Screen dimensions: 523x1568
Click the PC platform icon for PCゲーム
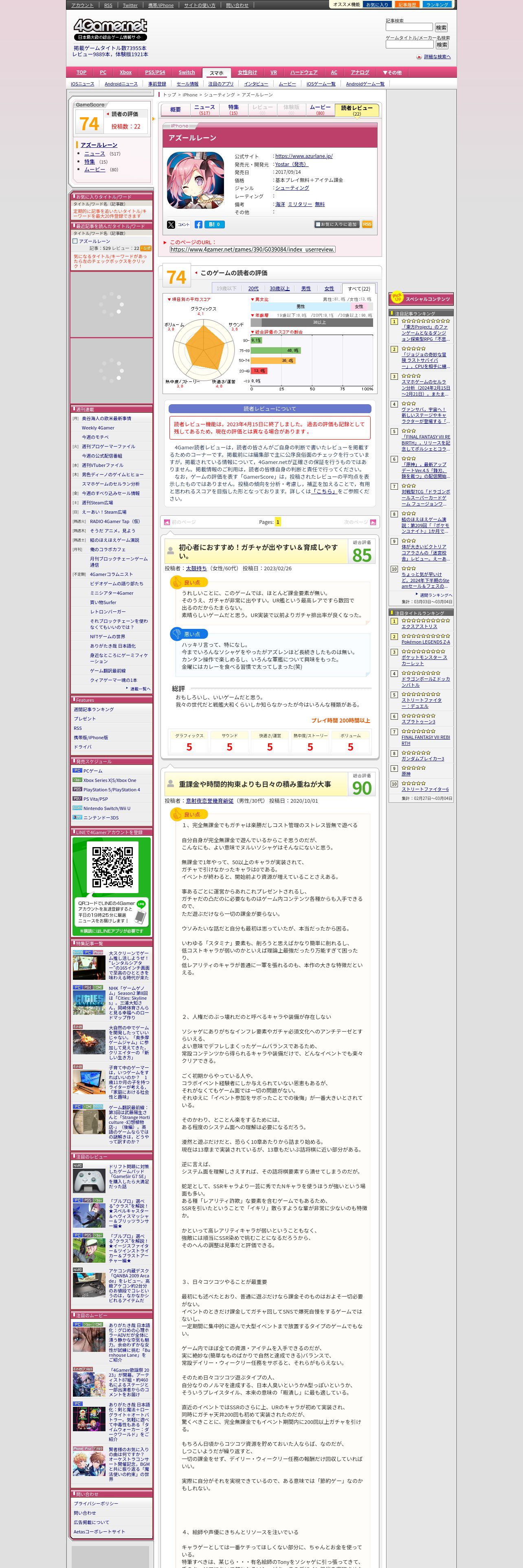[x=77, y=771]
